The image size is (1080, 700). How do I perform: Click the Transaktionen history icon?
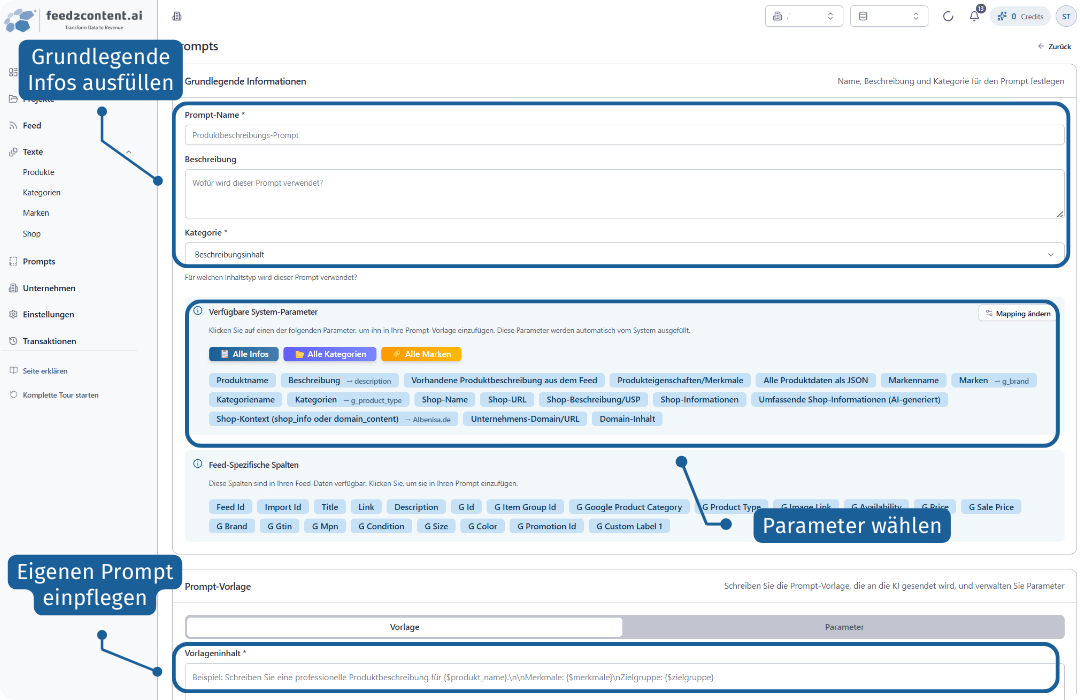(x=13, y=341)
